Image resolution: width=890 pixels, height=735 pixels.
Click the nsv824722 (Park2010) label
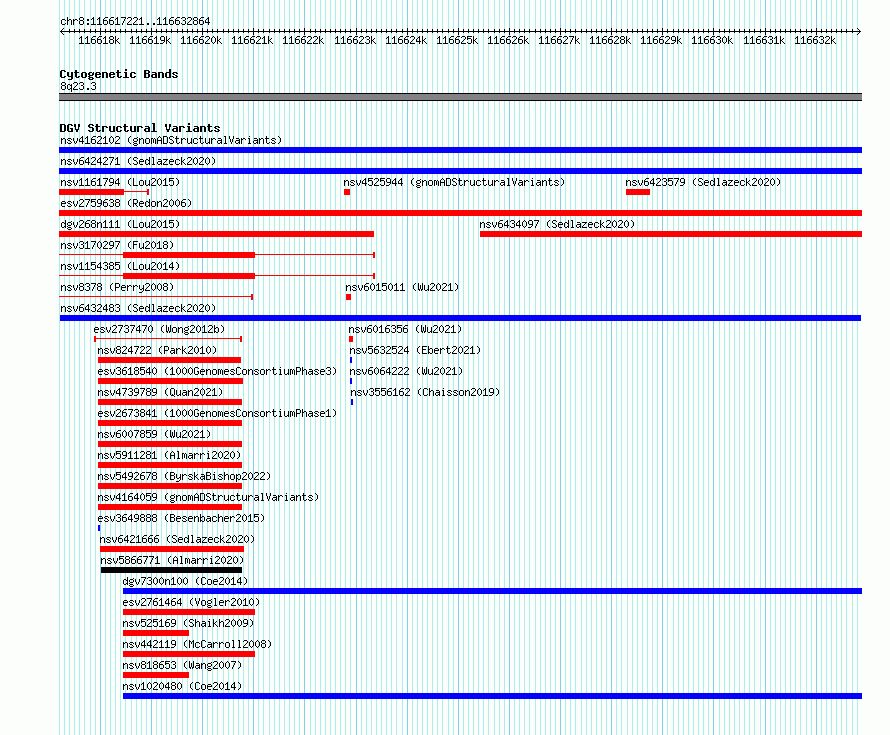(x=157, y=350)
